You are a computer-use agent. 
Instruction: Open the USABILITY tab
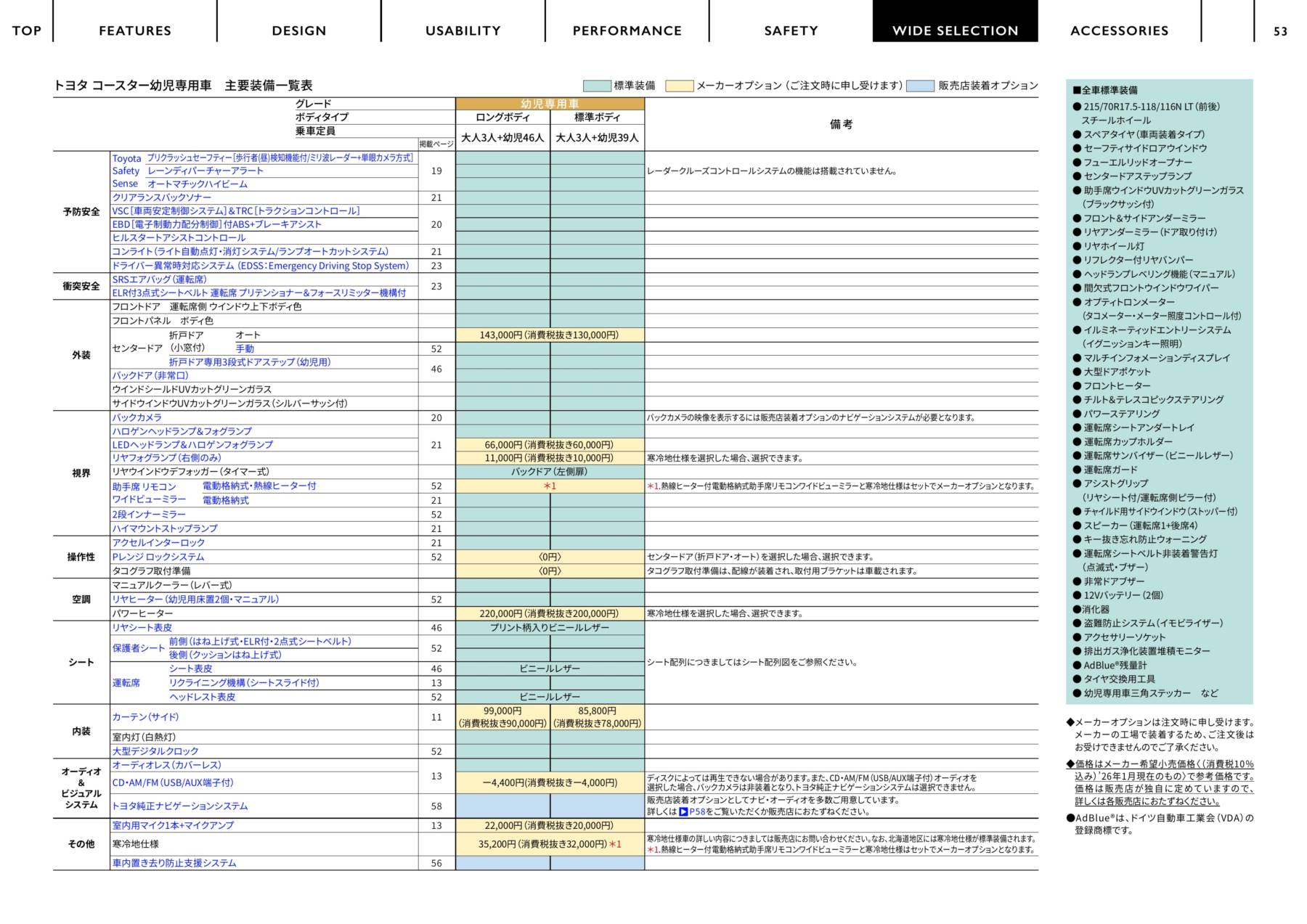click(463, 30)
